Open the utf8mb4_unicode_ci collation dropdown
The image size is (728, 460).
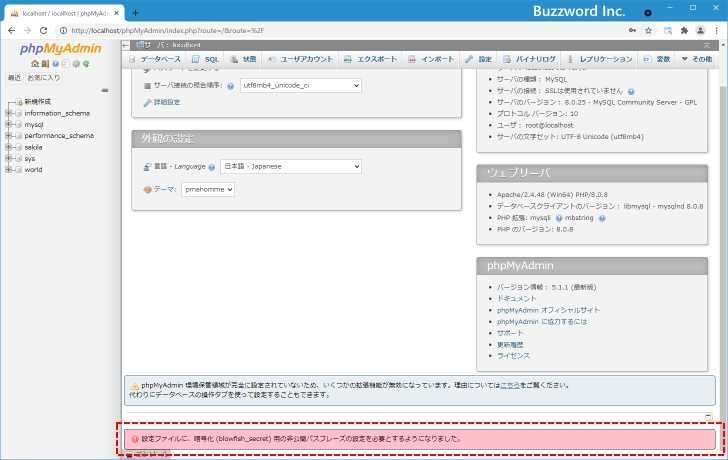point(300,85)
